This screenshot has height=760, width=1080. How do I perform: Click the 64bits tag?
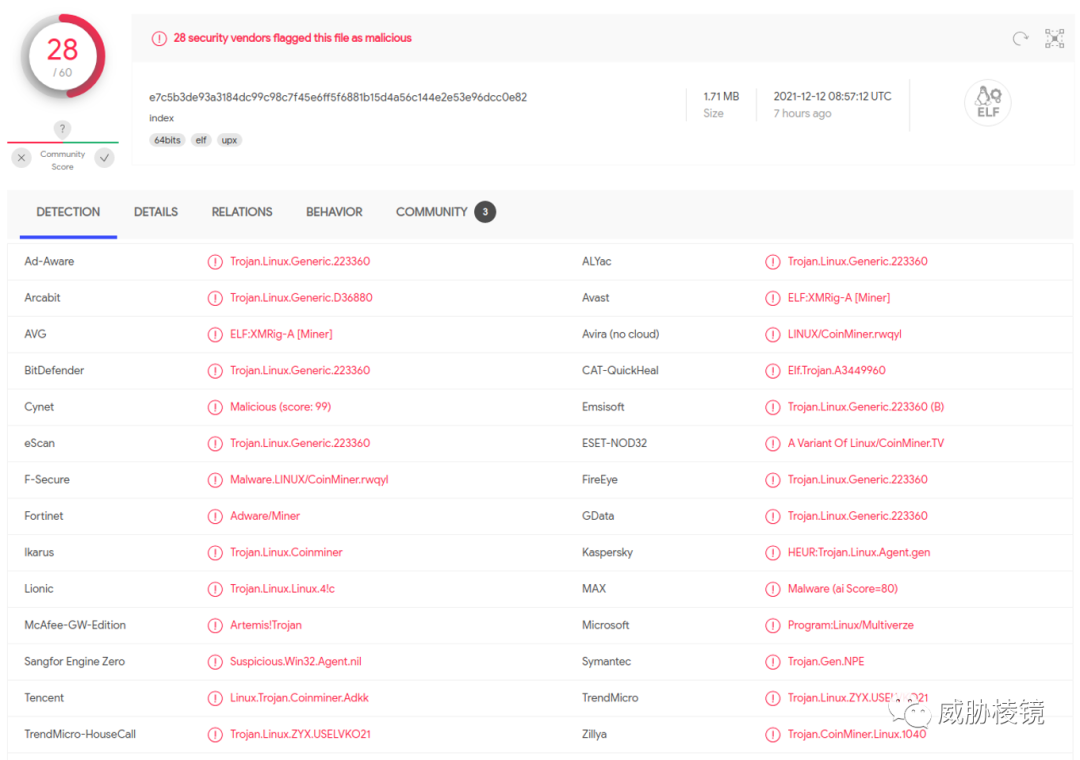point(167,140)
